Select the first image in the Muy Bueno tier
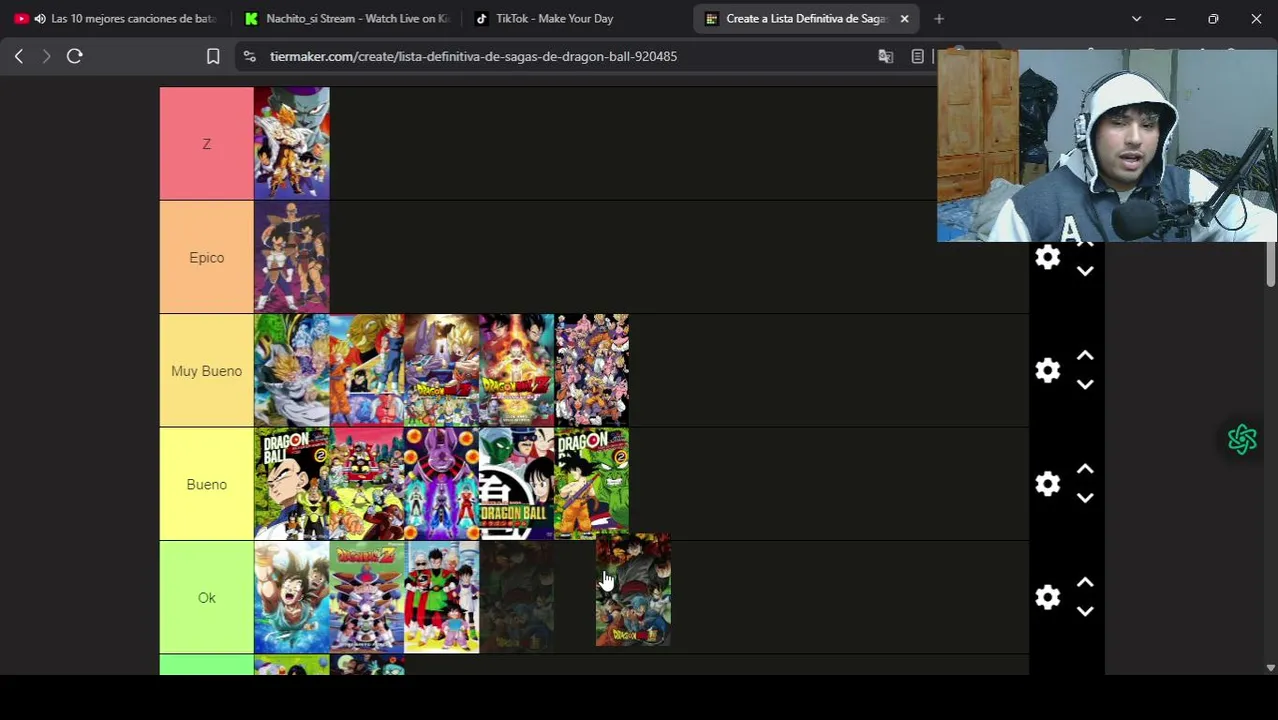The image size is (1278, 720). click(x=292, y=371)
